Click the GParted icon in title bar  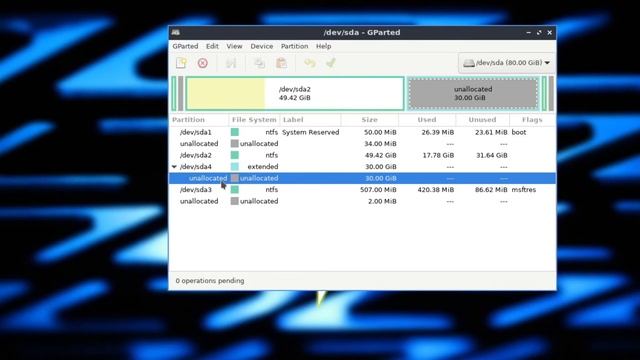[x=176, y=32]
